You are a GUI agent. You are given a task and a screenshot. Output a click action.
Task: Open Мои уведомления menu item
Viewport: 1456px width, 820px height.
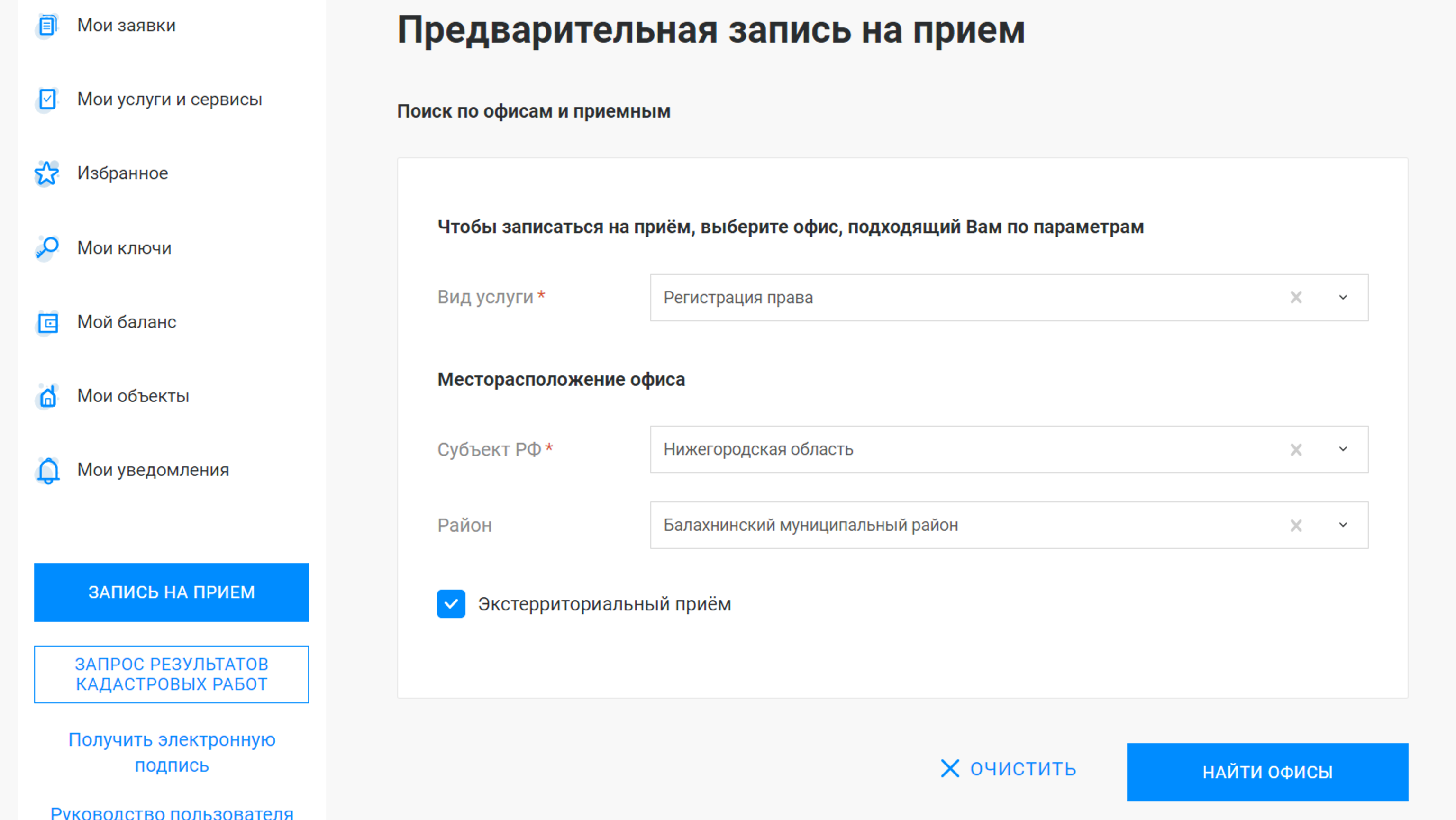pyautogui.click(x=153, y=470)
